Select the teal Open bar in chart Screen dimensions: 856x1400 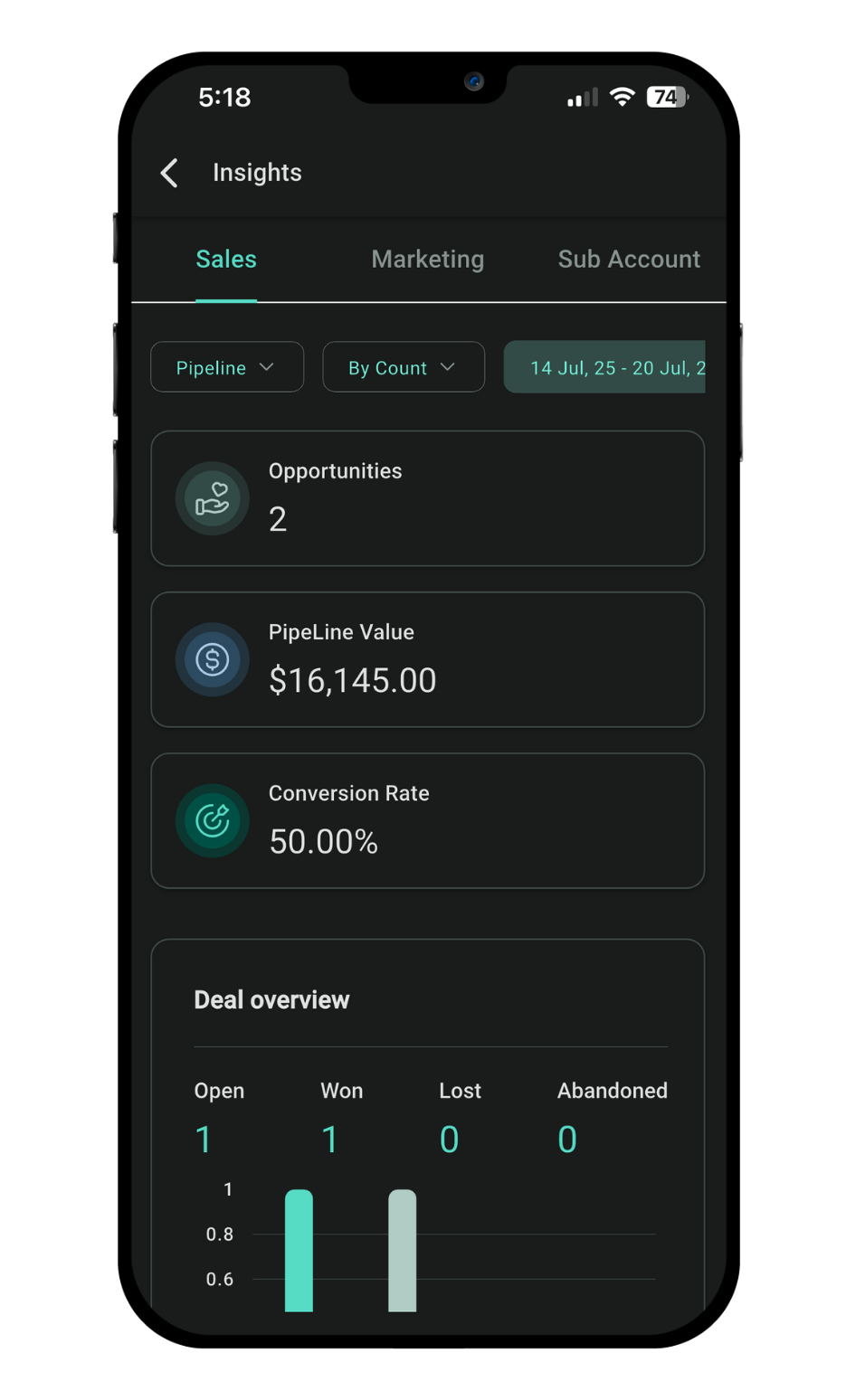tap(299, 1250)
